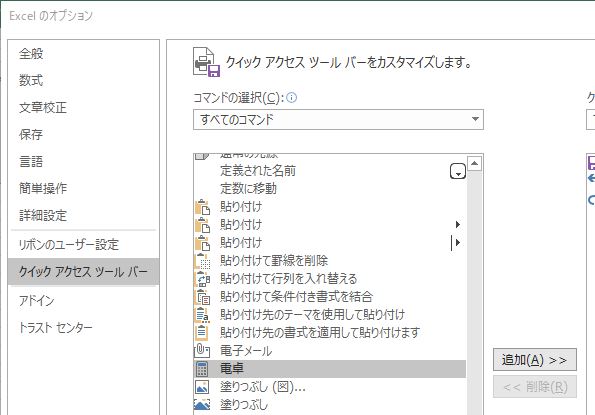The height and width of the screenshot is (415, 595).
Task: Click the 貼り付けて行列を入れ替える icon
Action: (202, 279)
